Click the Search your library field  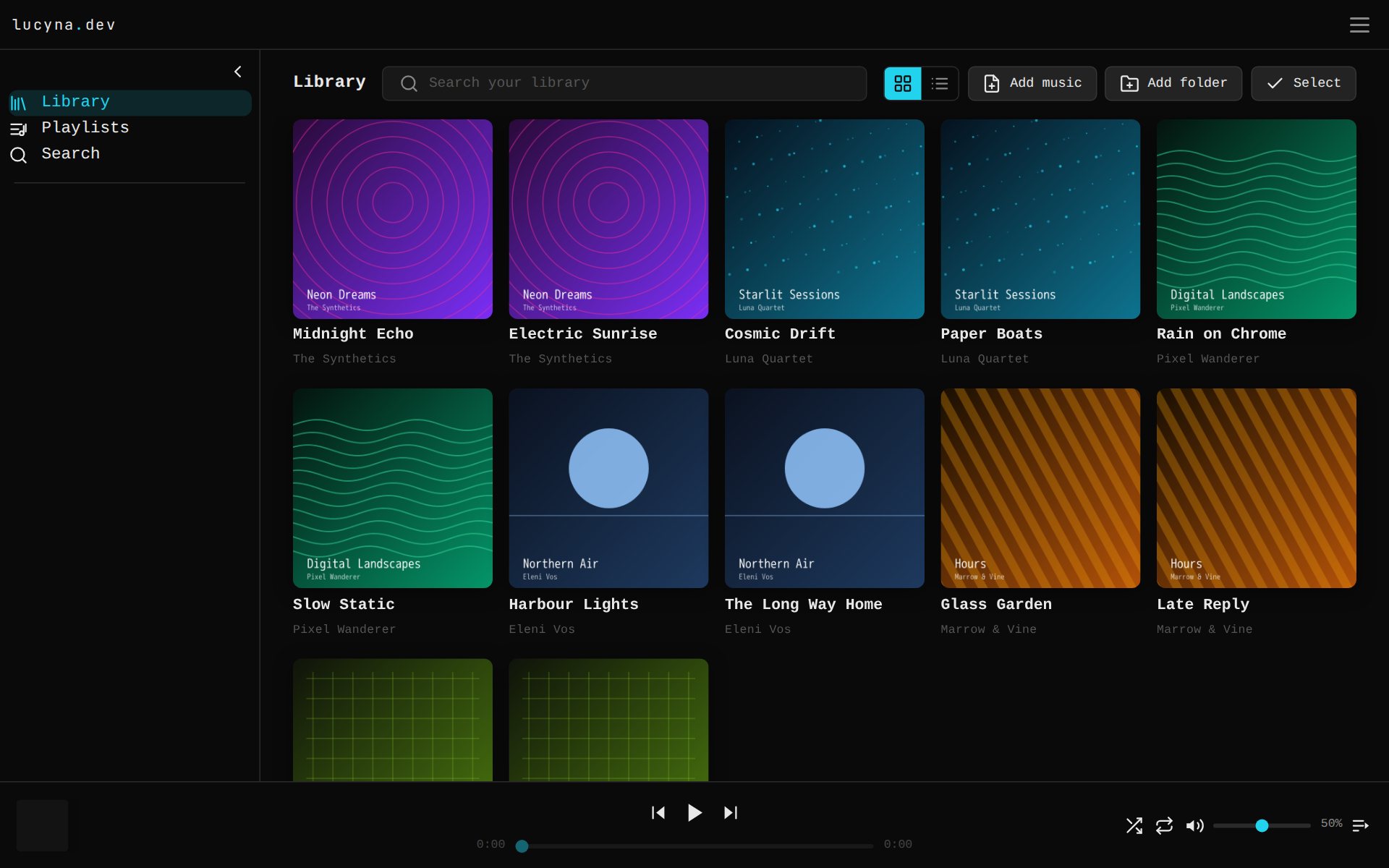[x=624, y=83]
